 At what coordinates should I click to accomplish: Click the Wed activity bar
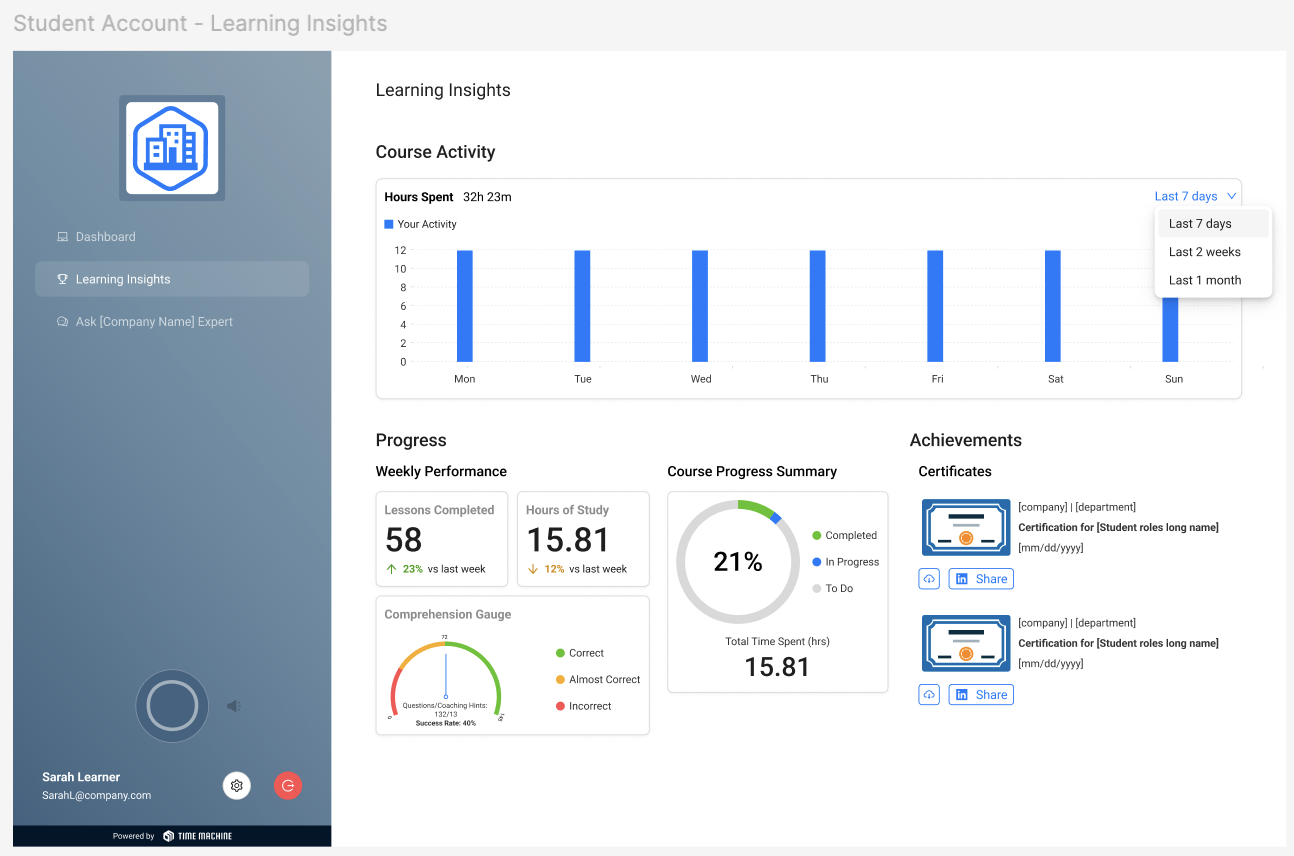click(700, 306)
